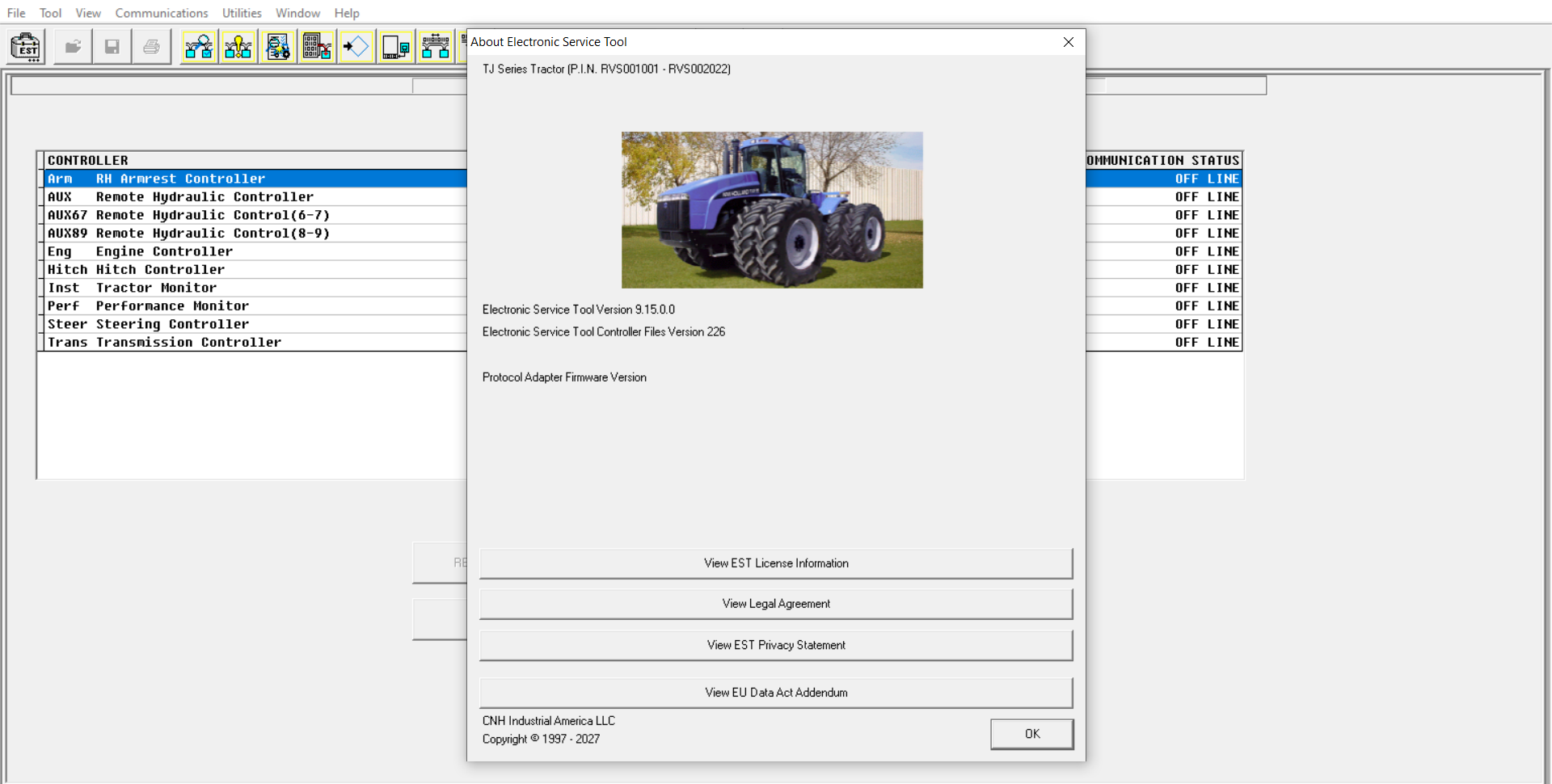The image size is (1552, 784).
Task: Open the Help menu
Action: [347, 13]
